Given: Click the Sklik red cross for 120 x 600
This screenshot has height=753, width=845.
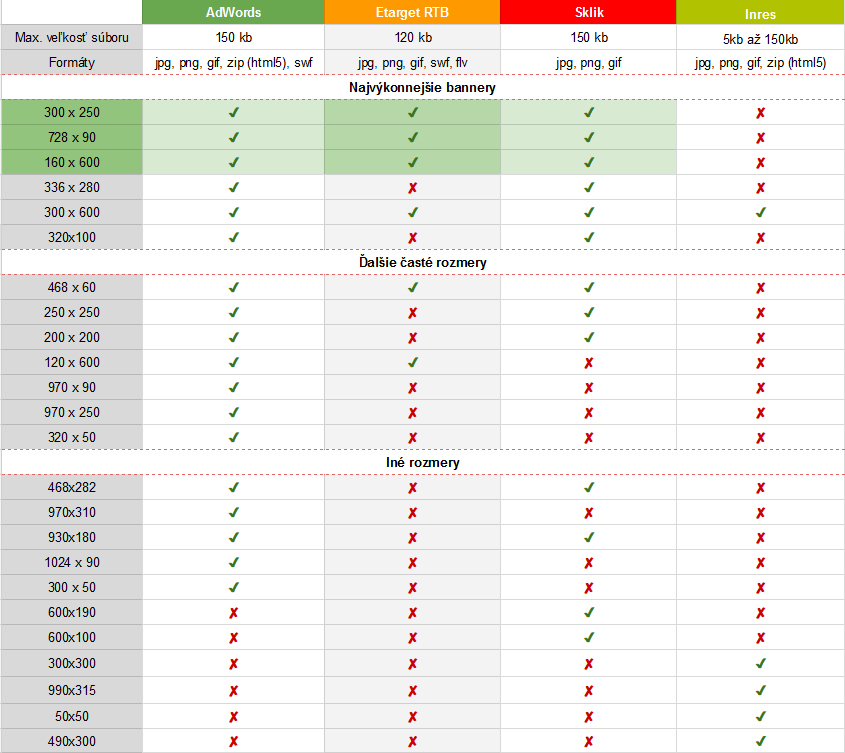Looking at the screenshot, I should tap(588, 363).
